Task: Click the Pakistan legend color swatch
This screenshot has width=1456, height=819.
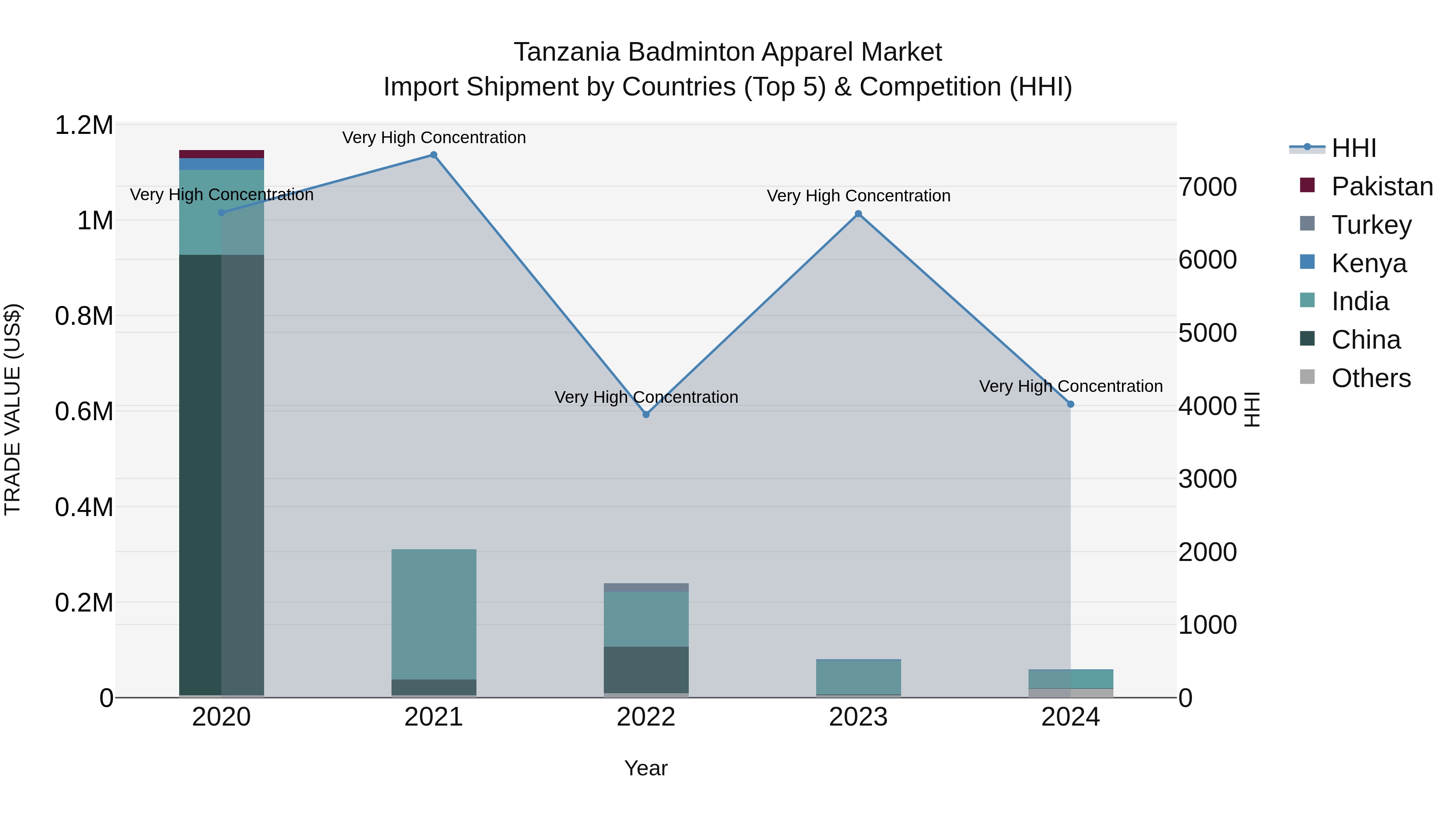Action: coord(1307,185)
